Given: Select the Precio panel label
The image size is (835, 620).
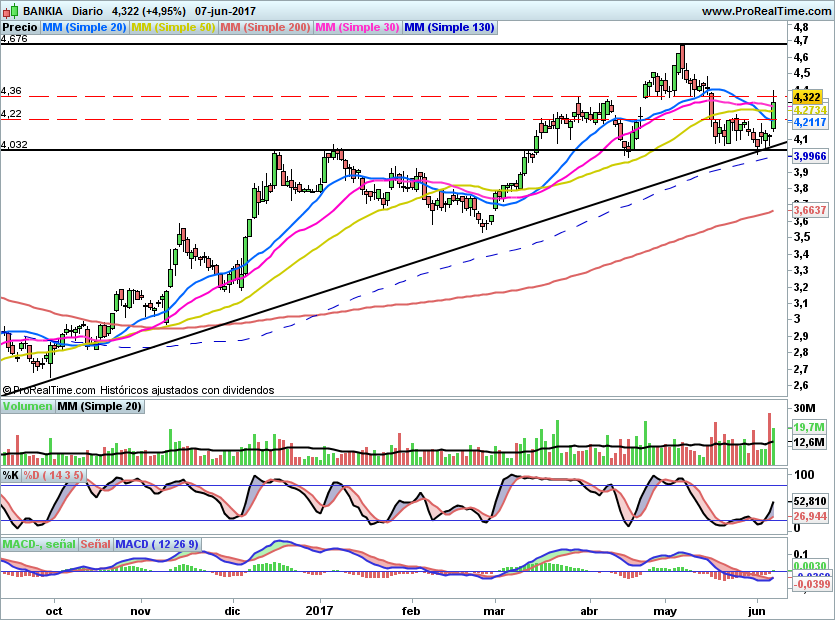Looking at the screenshot, I should point(20,28).
